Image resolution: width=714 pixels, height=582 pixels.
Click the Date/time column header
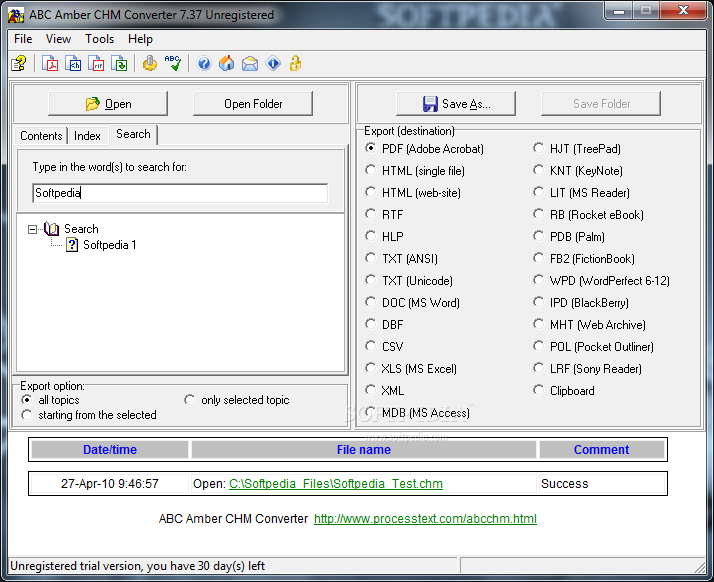[x=110, y=449]
